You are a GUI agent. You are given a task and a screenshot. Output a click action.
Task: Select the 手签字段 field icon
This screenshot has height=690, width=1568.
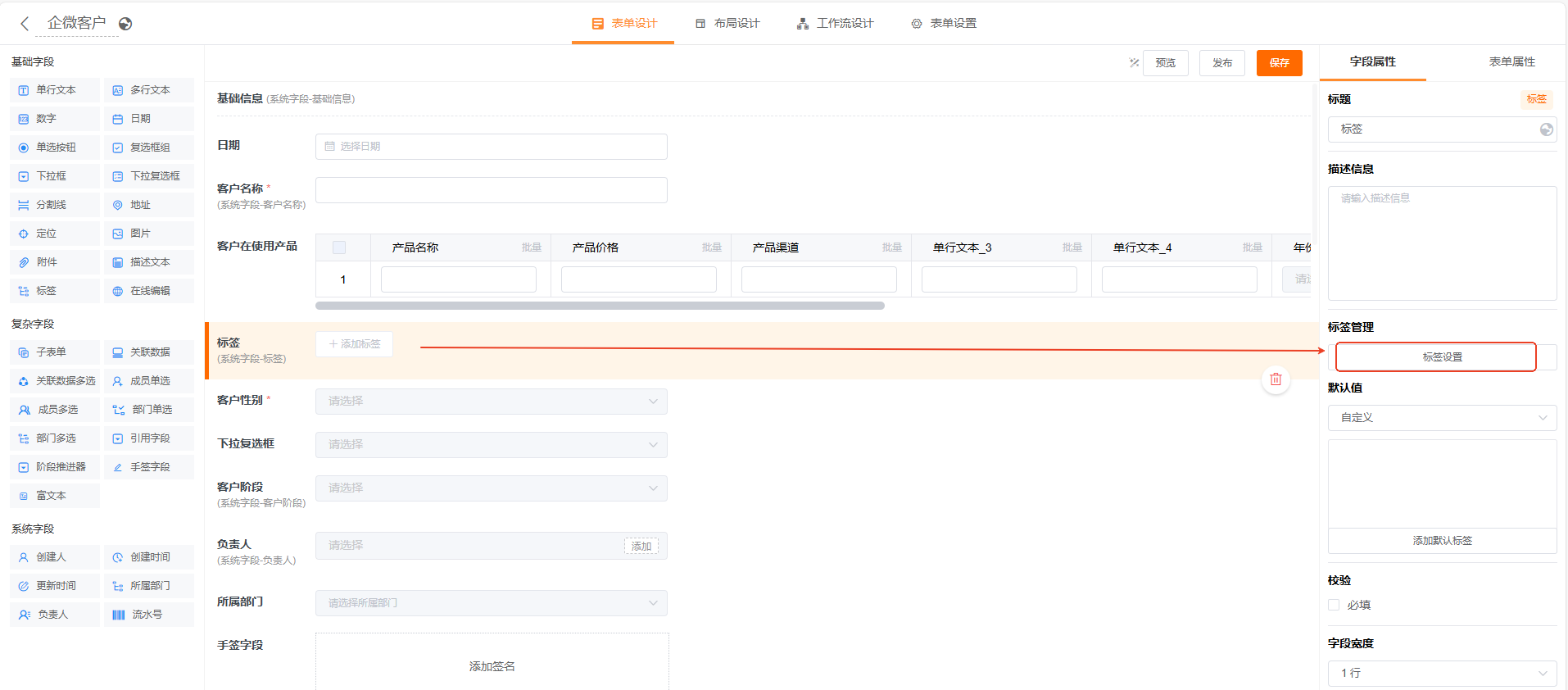tap(118, 467)
